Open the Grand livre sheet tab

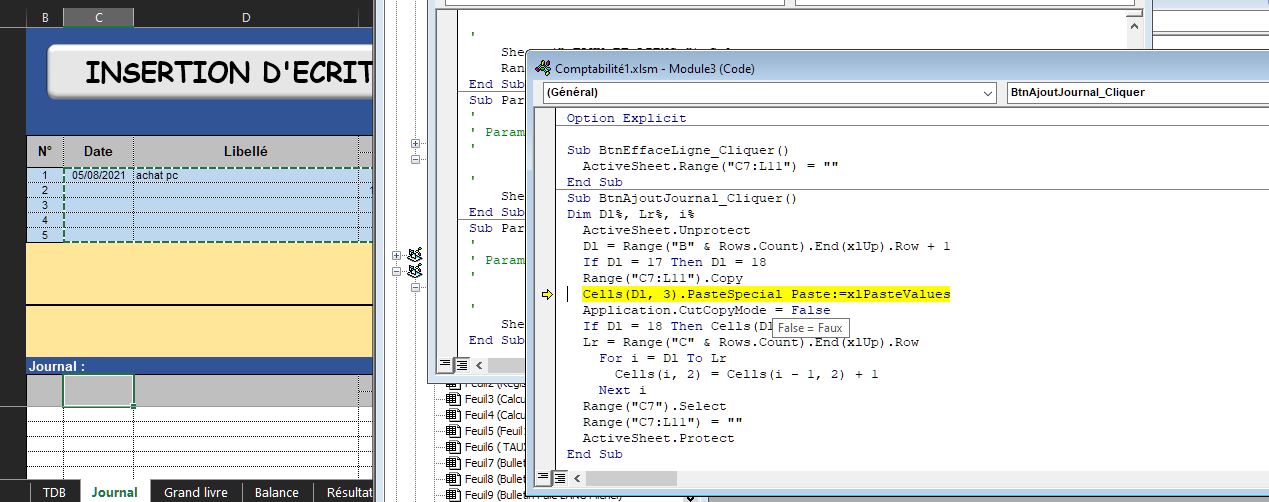pyautogui.click(x=195, y=492)
